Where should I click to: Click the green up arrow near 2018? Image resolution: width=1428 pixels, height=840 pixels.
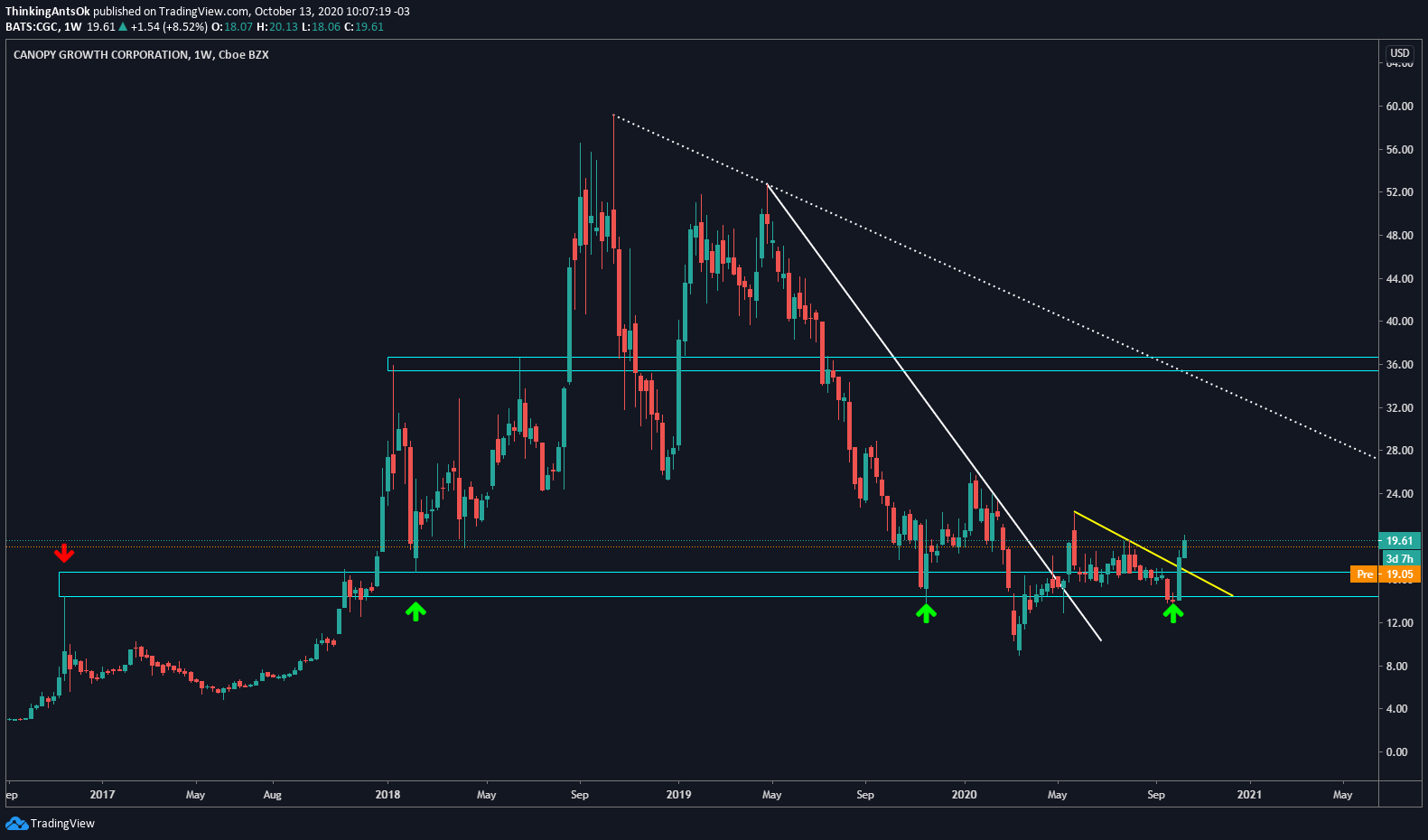[x=415, y=611]
